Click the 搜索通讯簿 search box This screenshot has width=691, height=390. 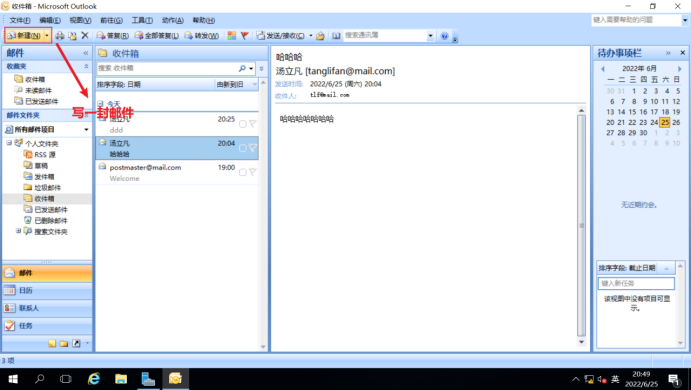click(x=385, y=35)
